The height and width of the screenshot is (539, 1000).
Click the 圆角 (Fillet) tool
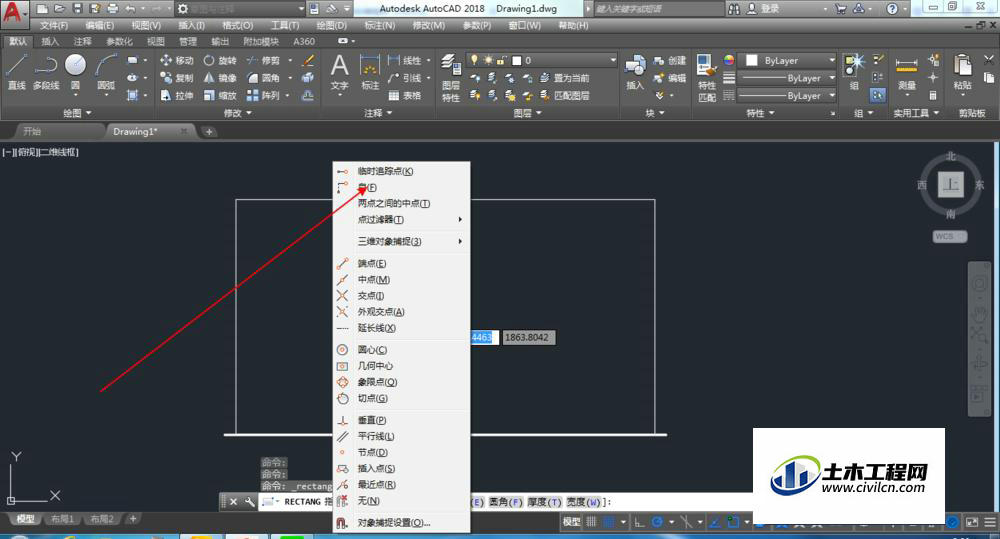263,78
